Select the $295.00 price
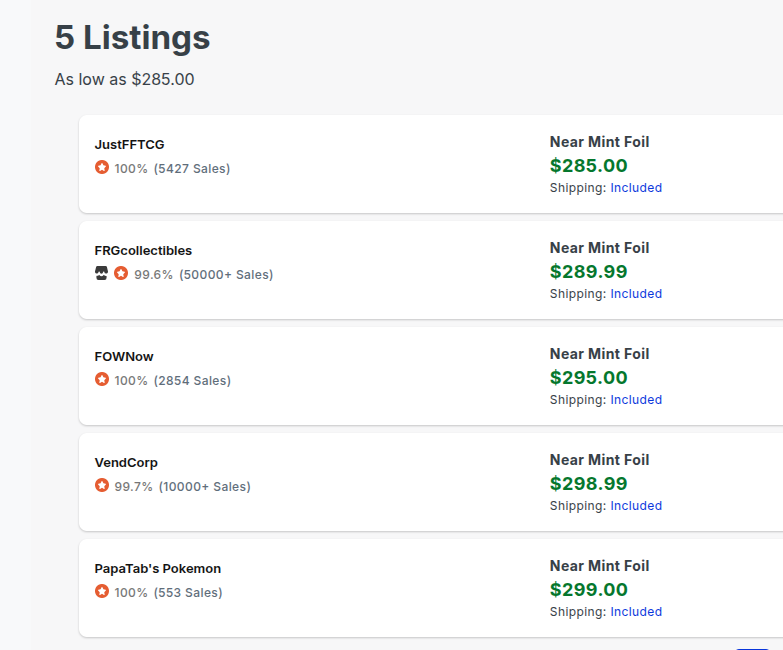 tap(589, 378)
